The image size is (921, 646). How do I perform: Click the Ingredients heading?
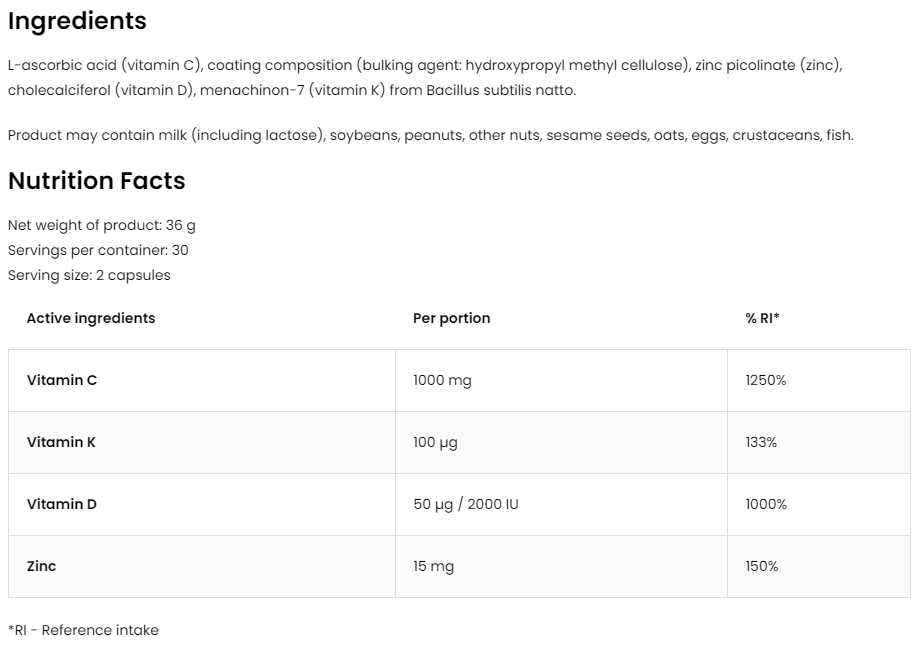(x=77, y=21)
